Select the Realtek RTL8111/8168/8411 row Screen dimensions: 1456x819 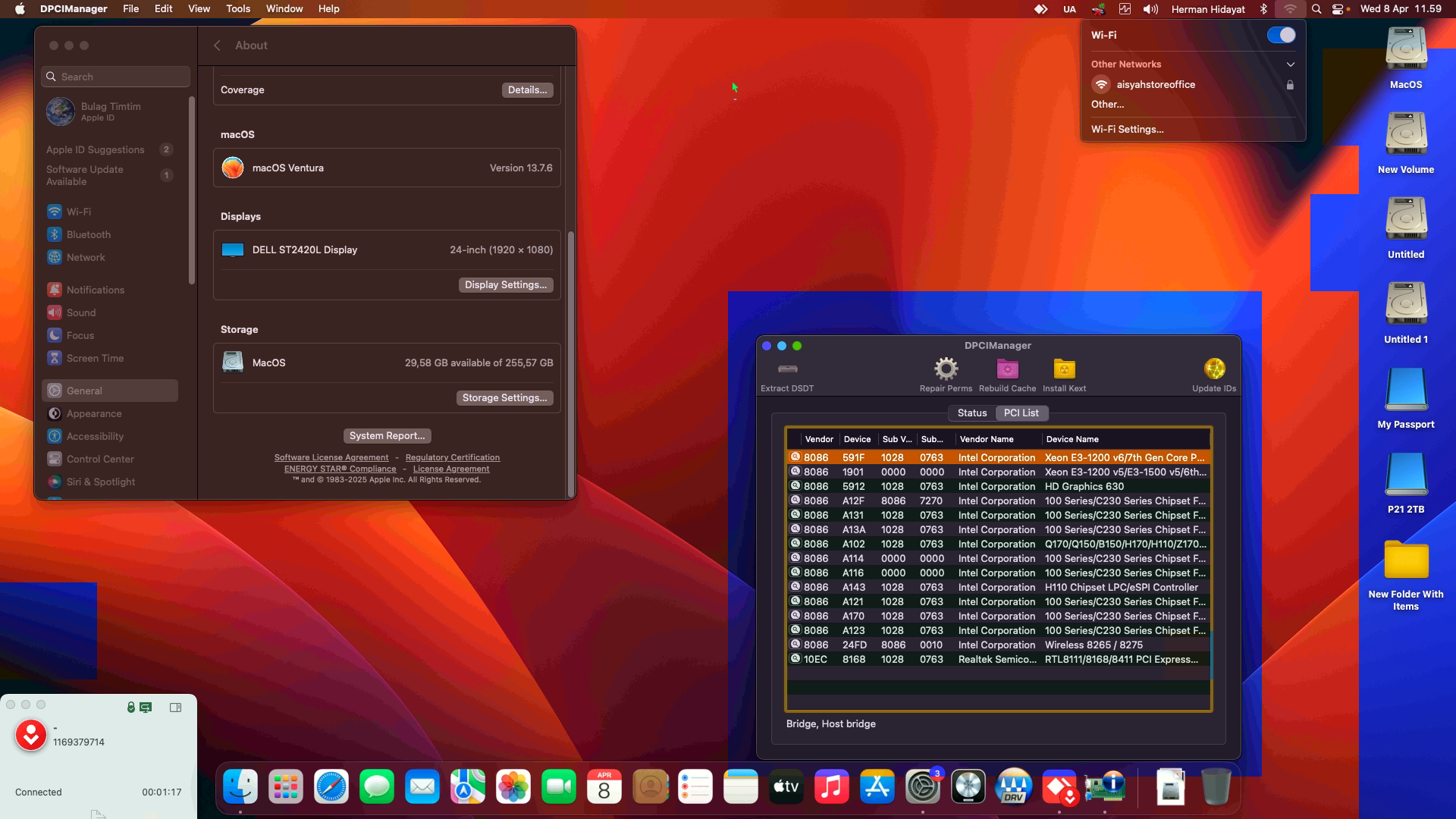pos(999,660)
